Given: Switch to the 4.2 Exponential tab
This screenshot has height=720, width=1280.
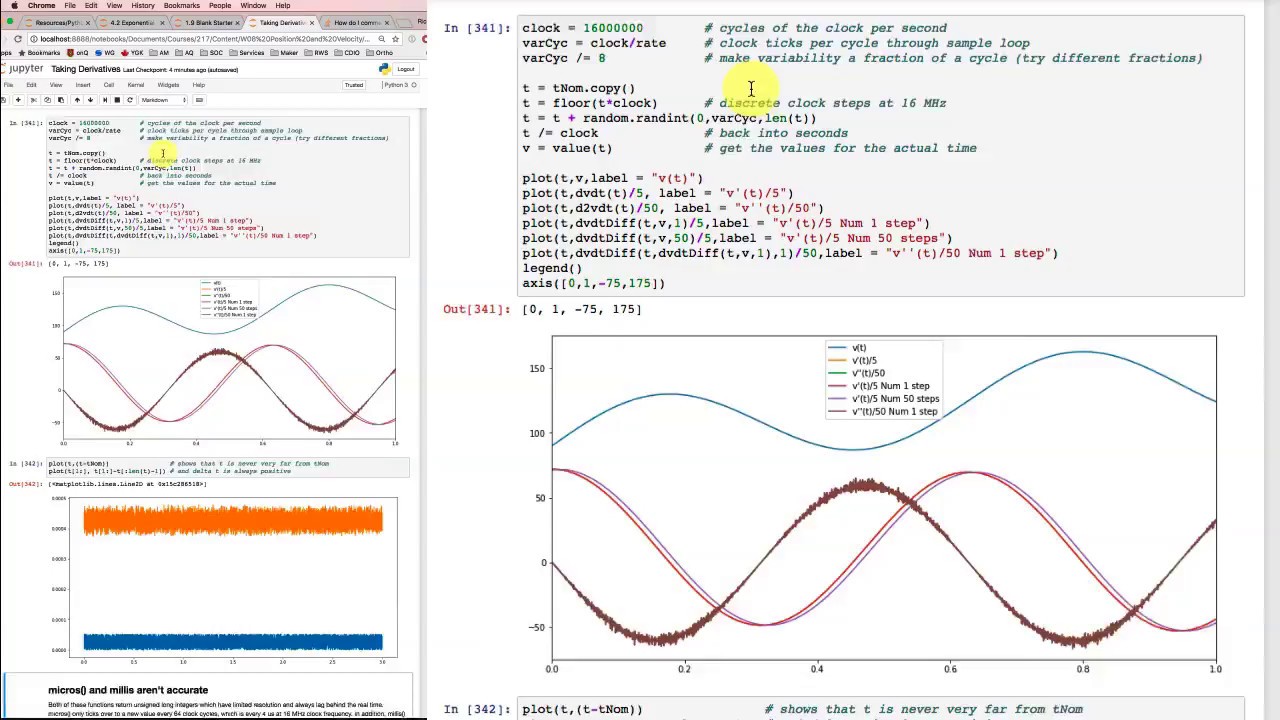Looking at the screenshot, I should tap(132, 23).
